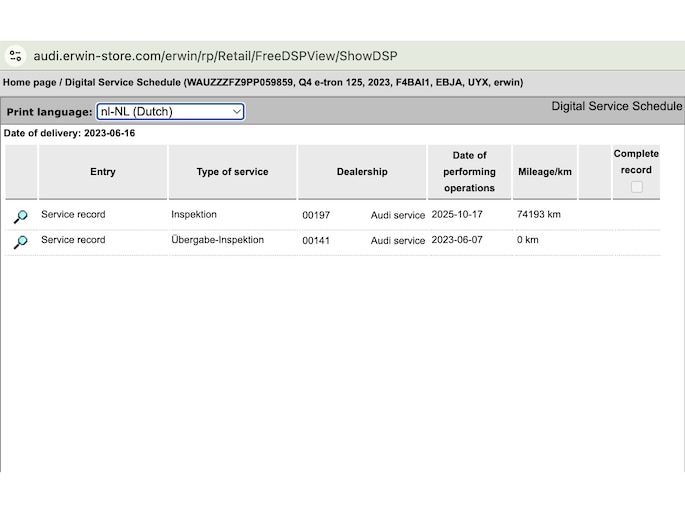Open details magnifier for Übergabe-Inspektion record
685x513 pixels.
tap(21, 241)
